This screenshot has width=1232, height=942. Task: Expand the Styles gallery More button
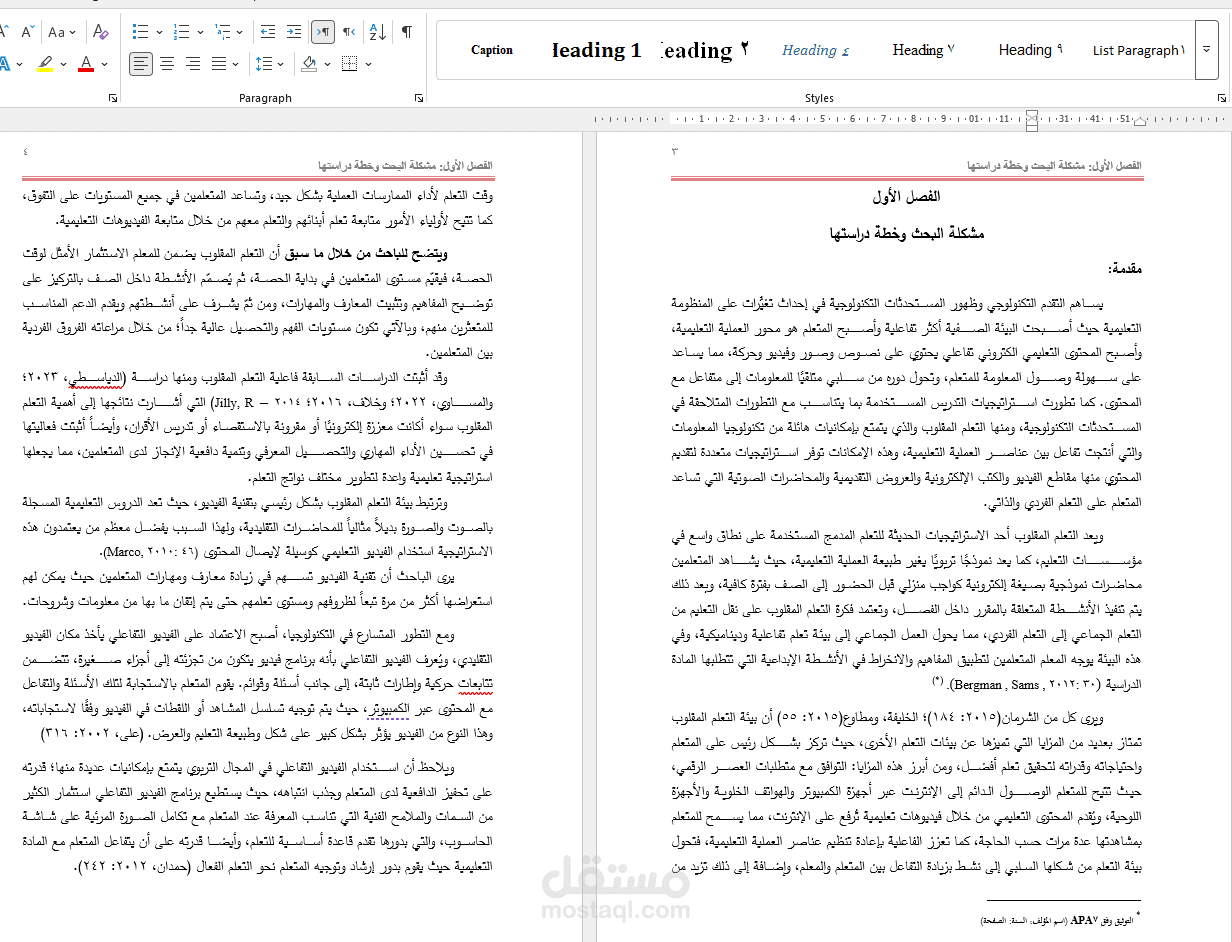tap(1207, 50)
